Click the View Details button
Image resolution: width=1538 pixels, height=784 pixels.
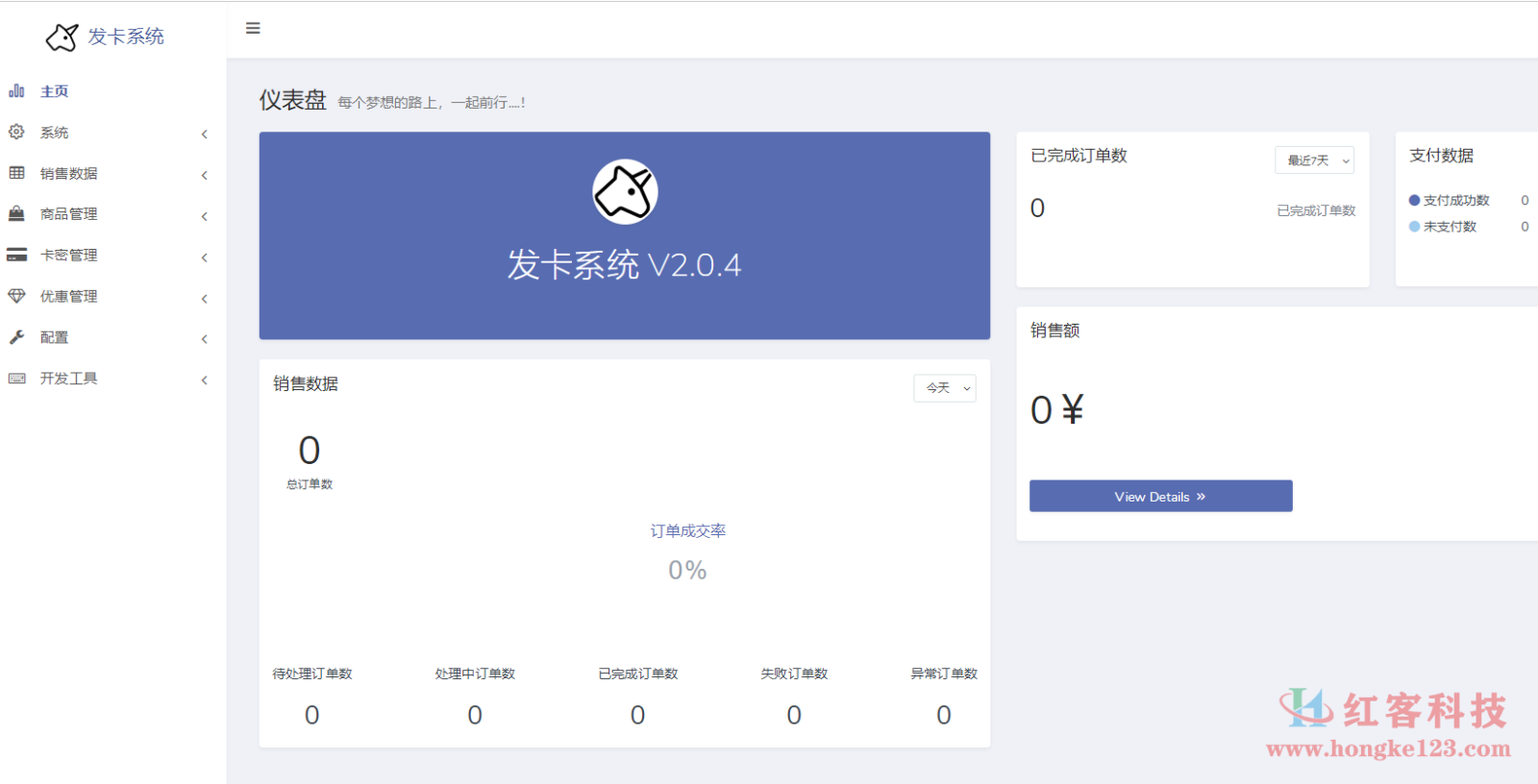click(1160, 497)
